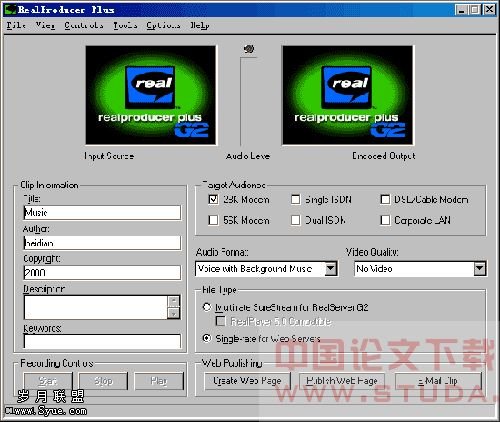This screenshot has width=500, height=422.
Task: Enable the DSL/Cable Modem checkbox
Action: [385, 200]
